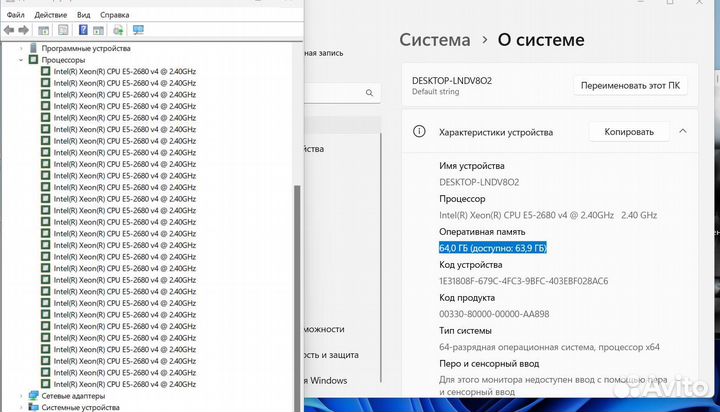
Task: Click the 'Перо и сенсорный ввод' label
Action: pyautogui.click(x=489, y=364)
